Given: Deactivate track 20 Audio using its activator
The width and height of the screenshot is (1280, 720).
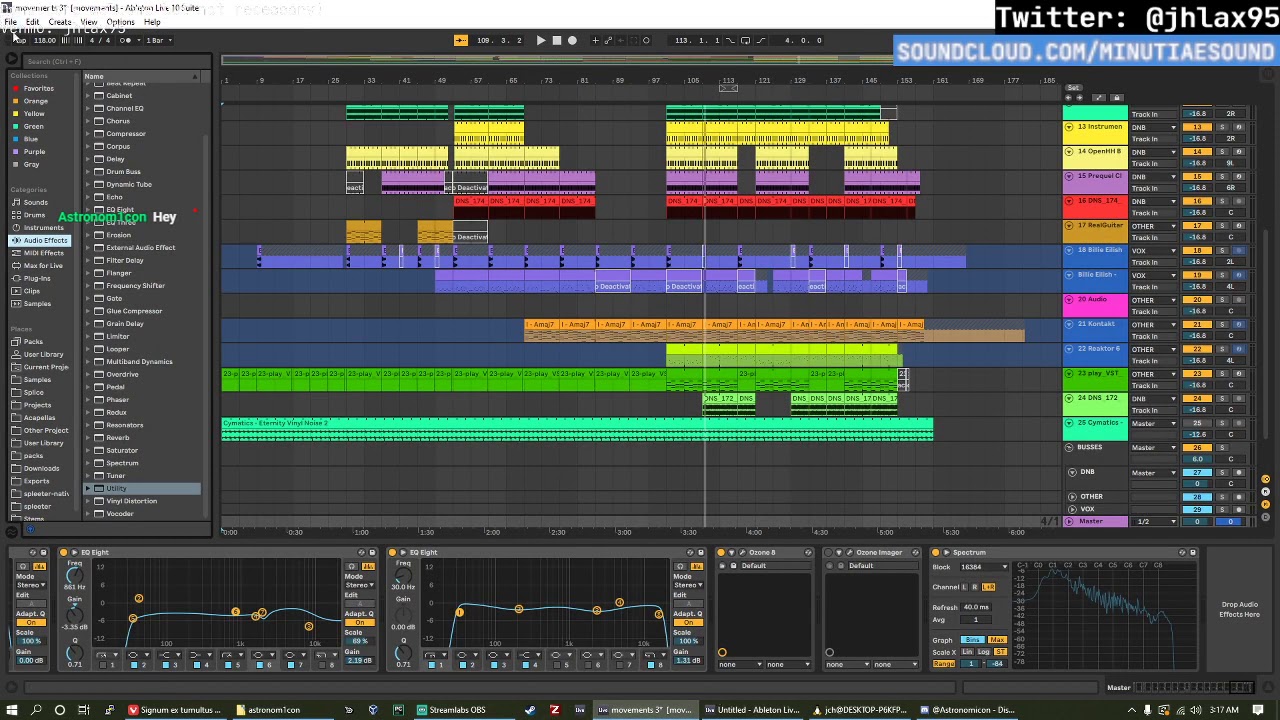Looking at the screenshot, I should (1197, 299).
